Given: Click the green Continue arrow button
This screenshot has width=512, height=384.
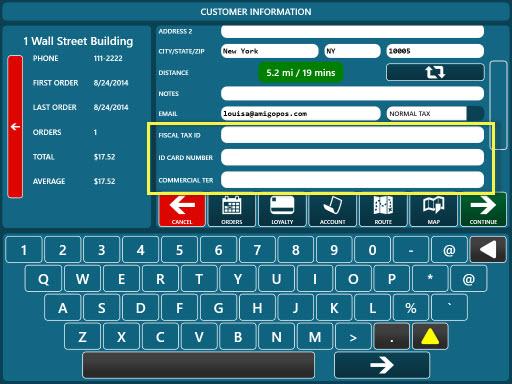Looking at the screenshot, I should click(483, 210).
